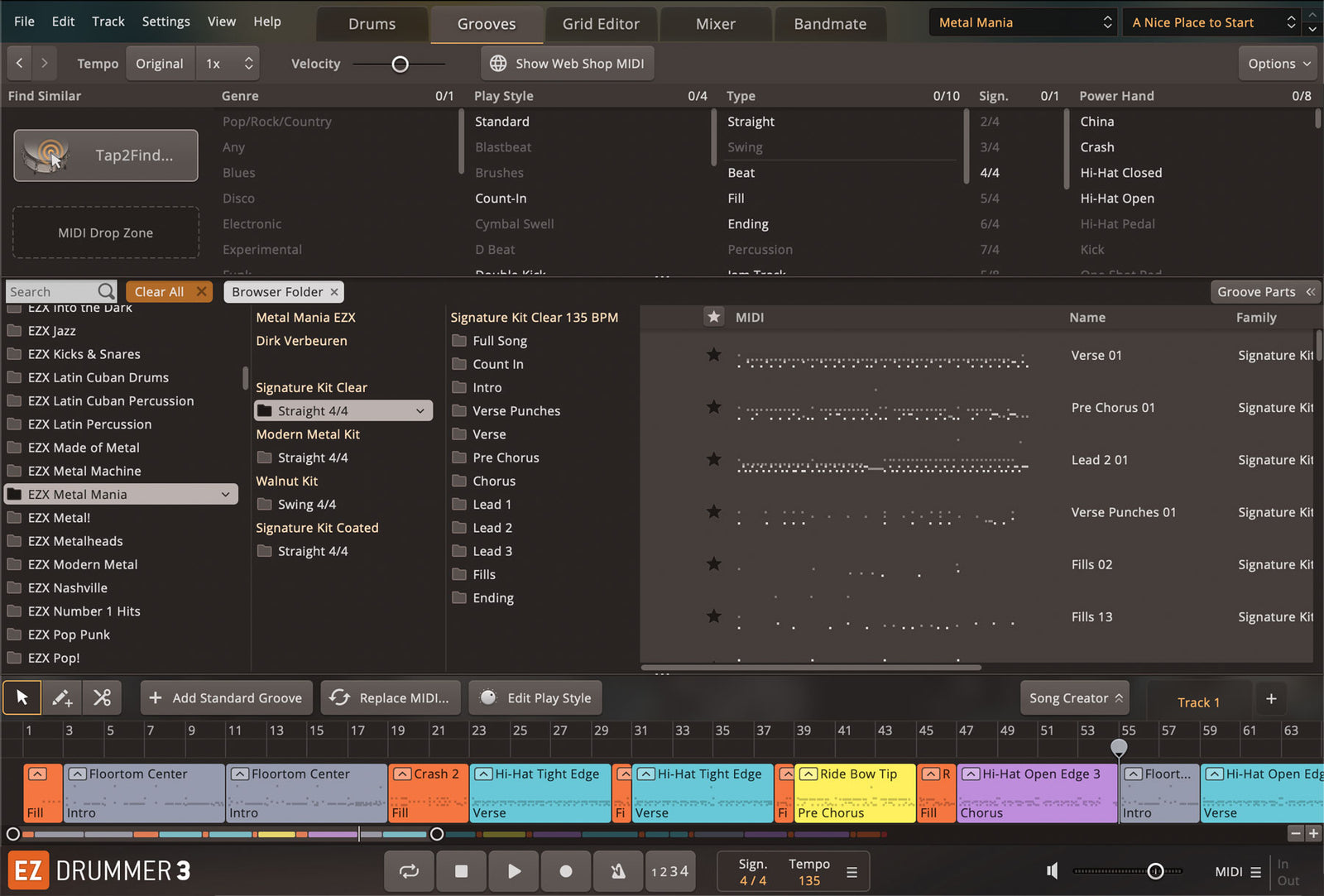
Task: Click the search magnifier icon
Action: tap(106, 291)
